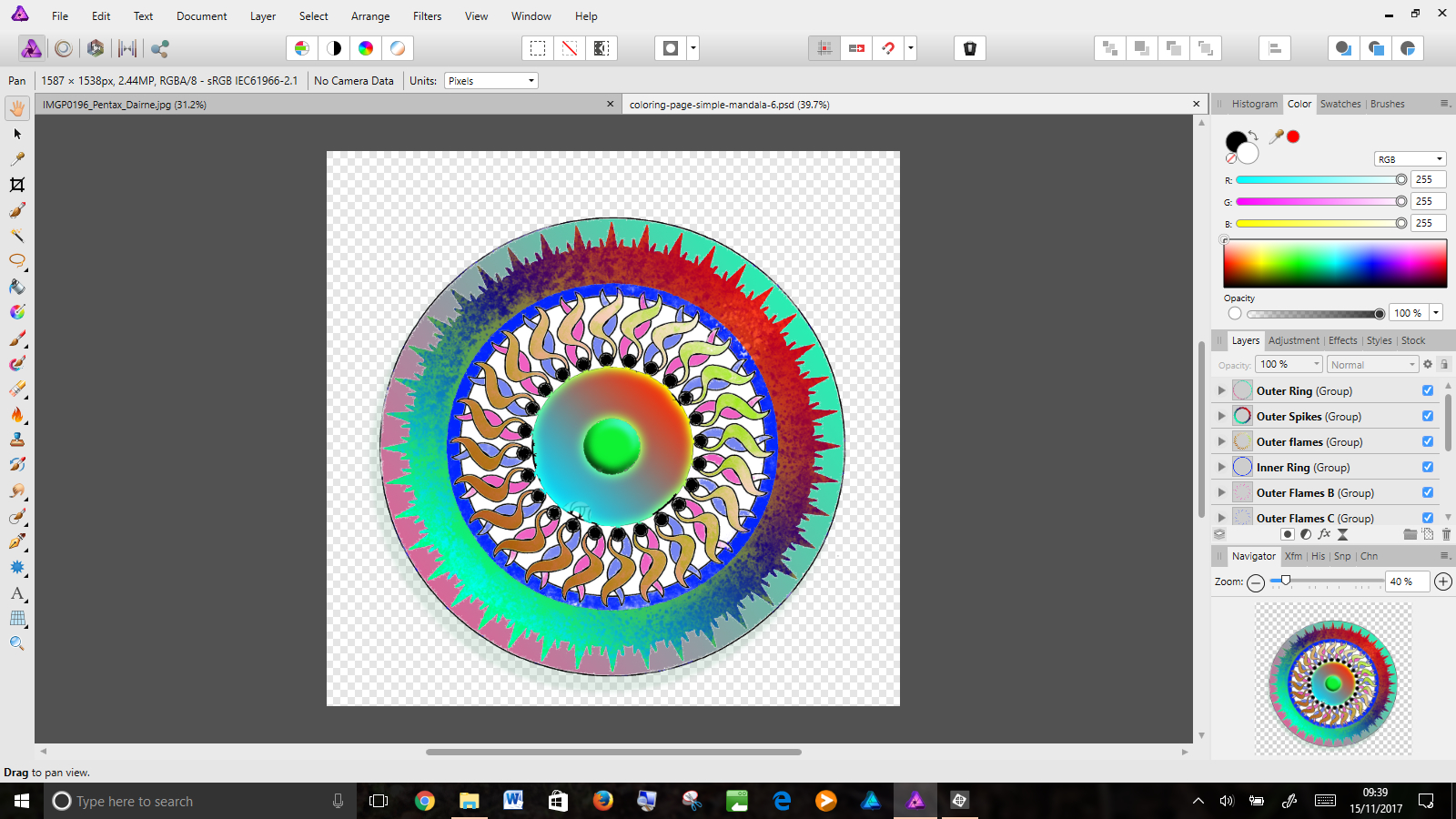Click the Deselect toolbar icon

(x=570, y=48)
